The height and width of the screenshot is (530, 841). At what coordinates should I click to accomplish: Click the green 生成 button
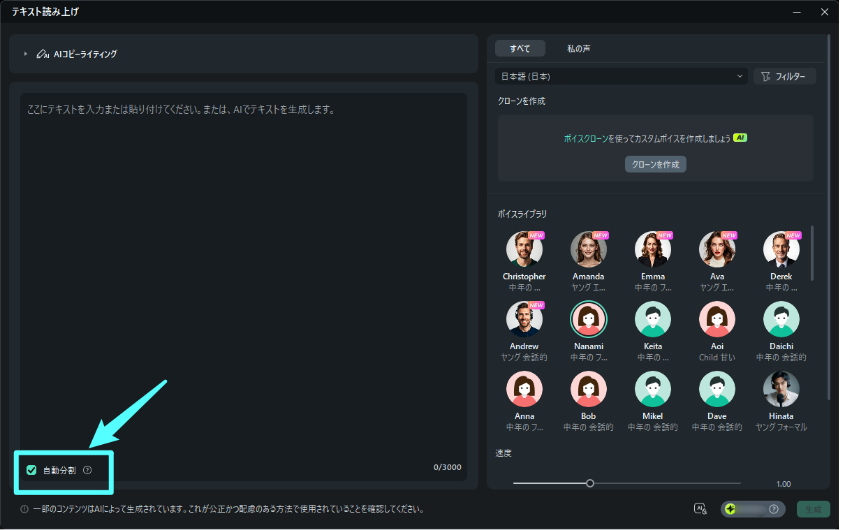tap(813, 509)
